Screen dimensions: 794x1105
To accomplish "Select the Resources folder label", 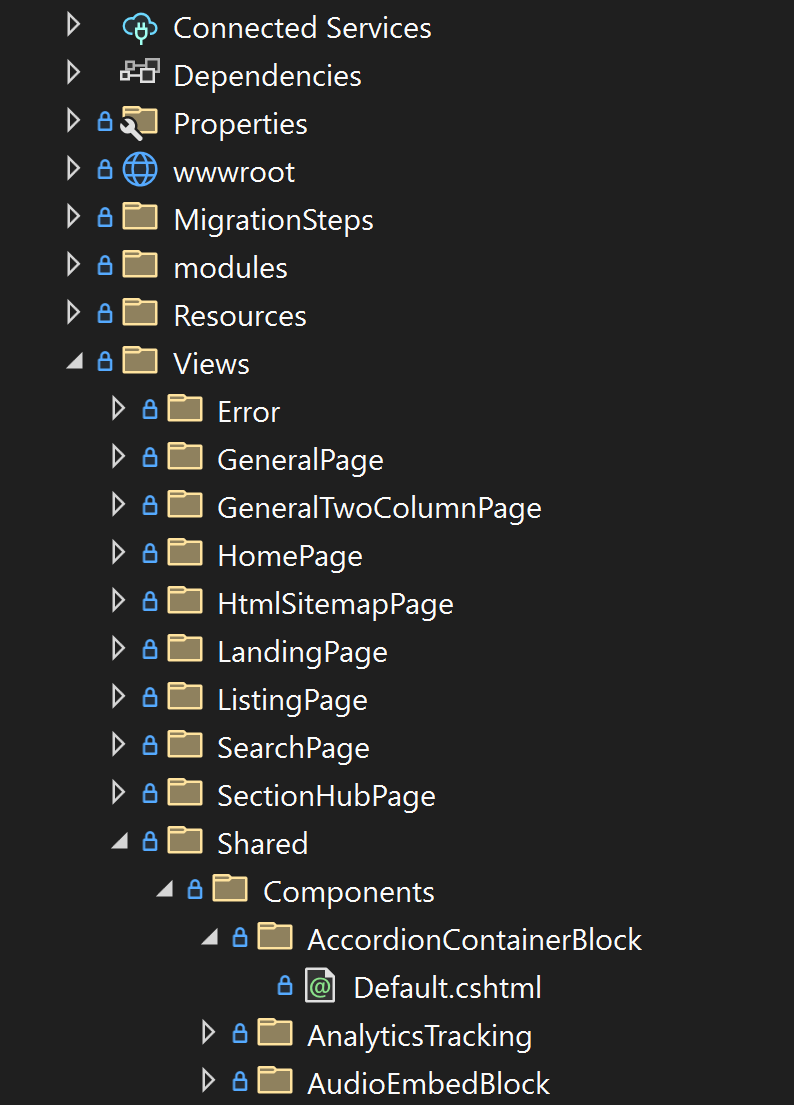I will click(x=240, y=316).
